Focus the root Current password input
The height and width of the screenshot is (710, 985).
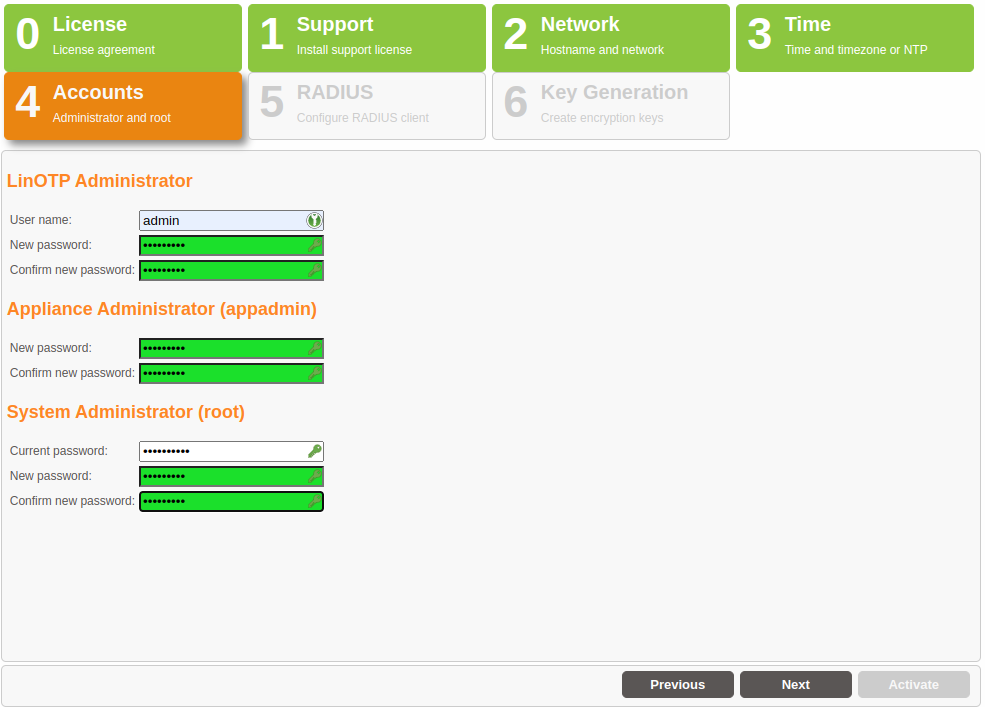(x=222, y=452)
